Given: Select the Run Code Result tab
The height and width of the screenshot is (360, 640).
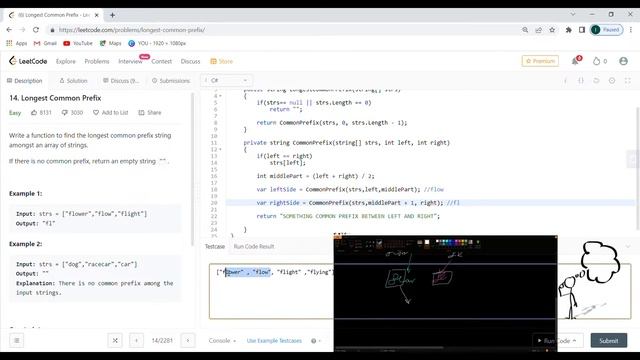Looking at the screenshot, I should click(254, 247).
